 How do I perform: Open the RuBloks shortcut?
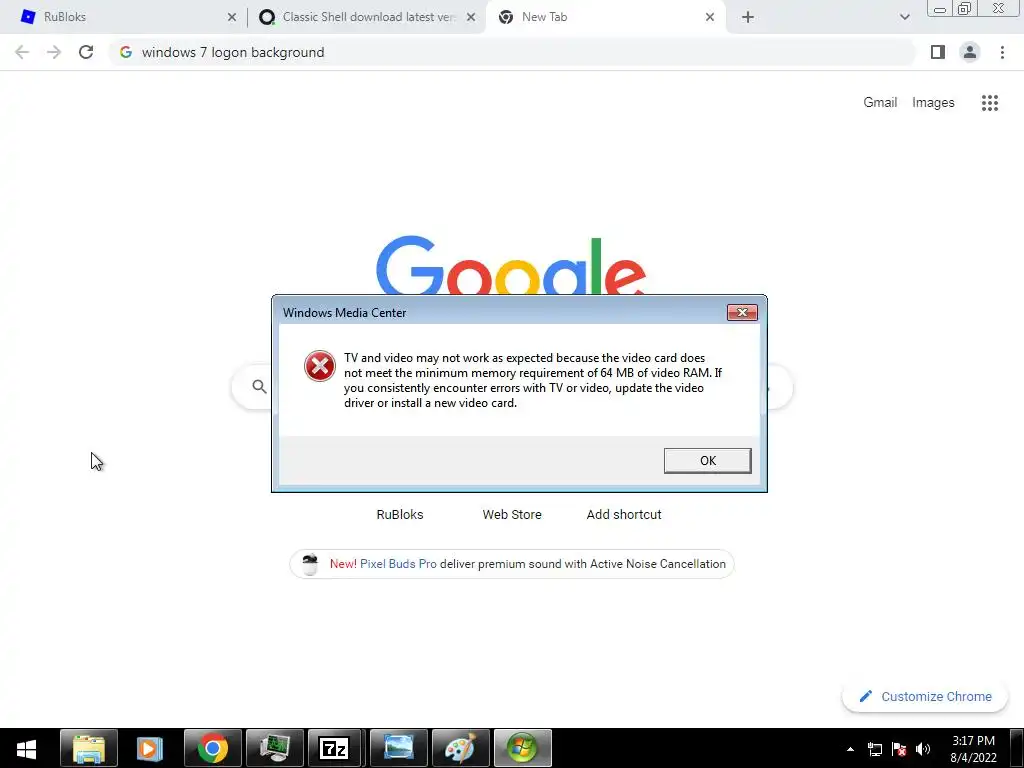(400, 515)
